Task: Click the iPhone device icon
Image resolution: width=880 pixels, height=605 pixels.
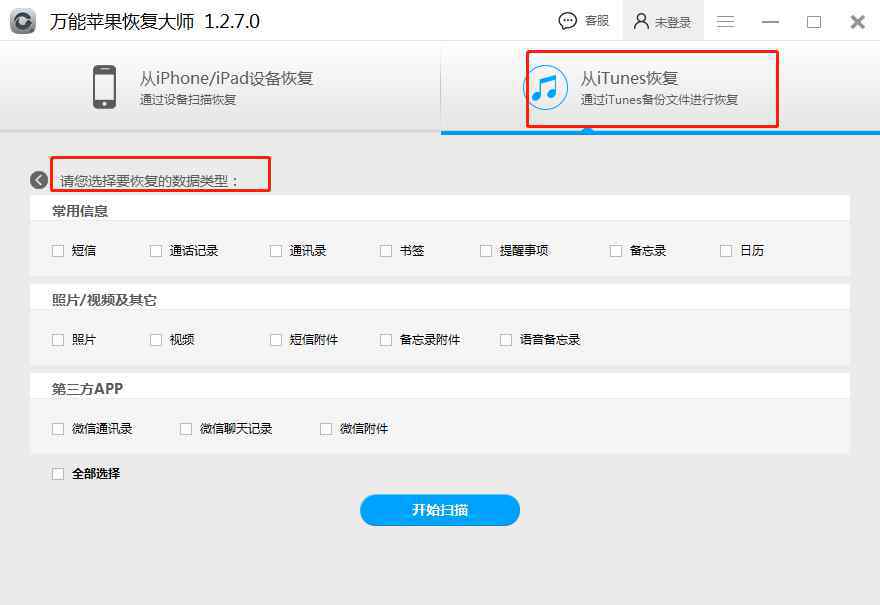Action: coord(104,87)
